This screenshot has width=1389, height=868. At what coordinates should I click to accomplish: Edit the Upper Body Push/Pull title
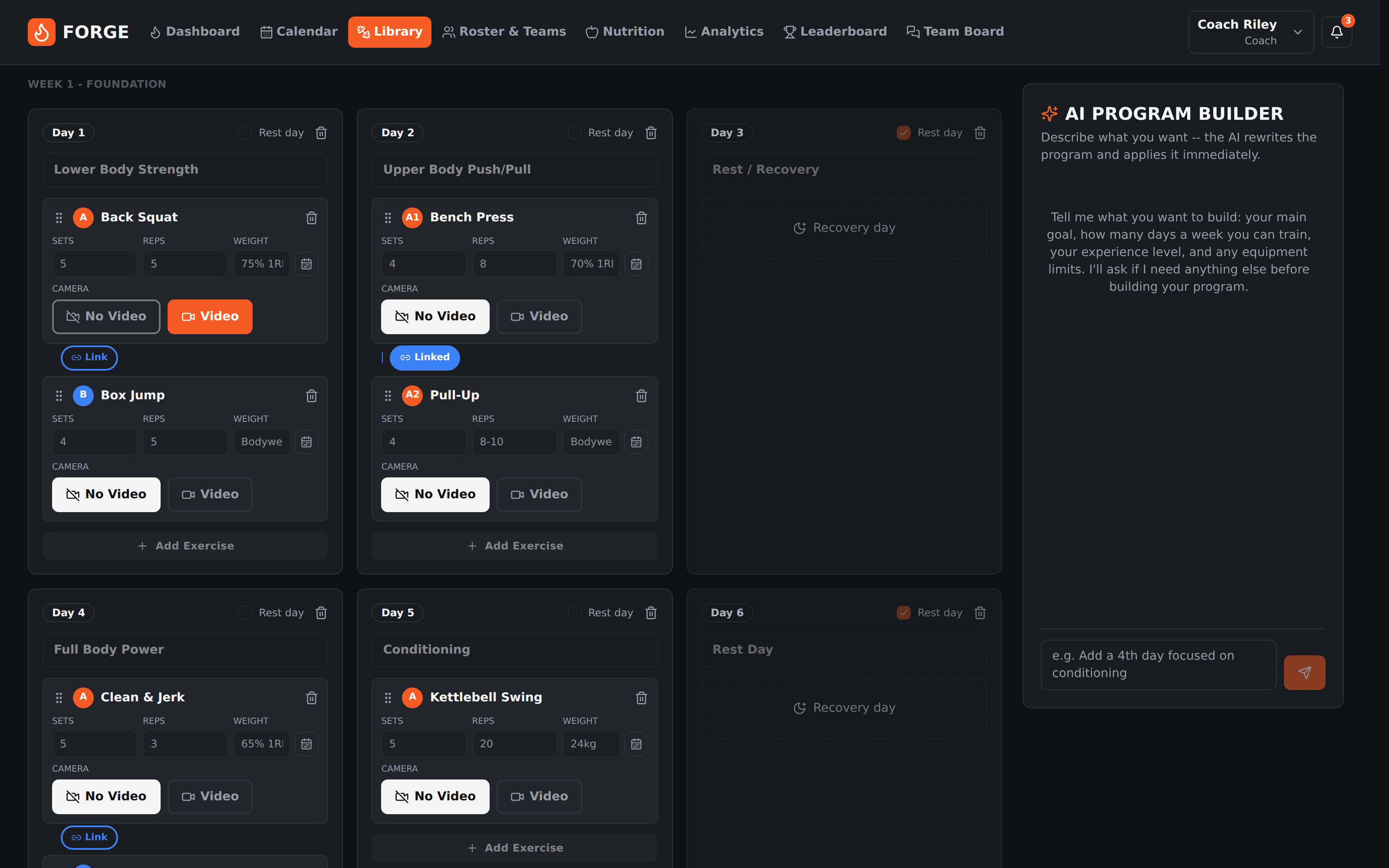[x=515, y=170]
